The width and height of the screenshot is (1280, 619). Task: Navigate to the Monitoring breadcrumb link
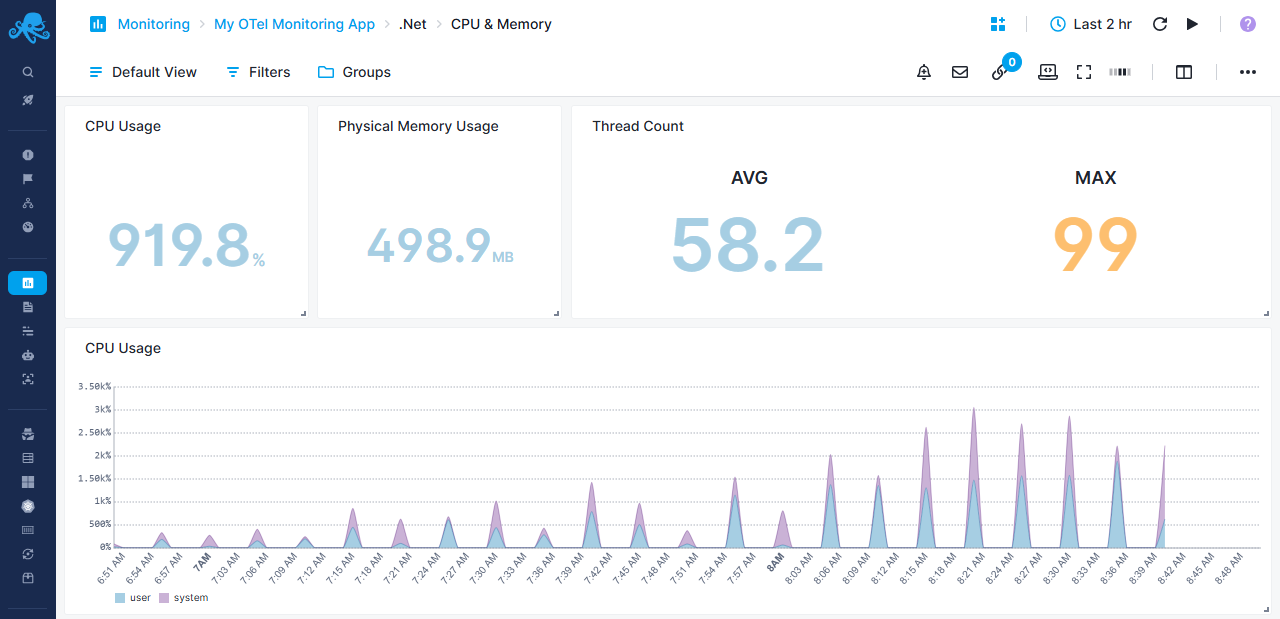coord(153,24)
